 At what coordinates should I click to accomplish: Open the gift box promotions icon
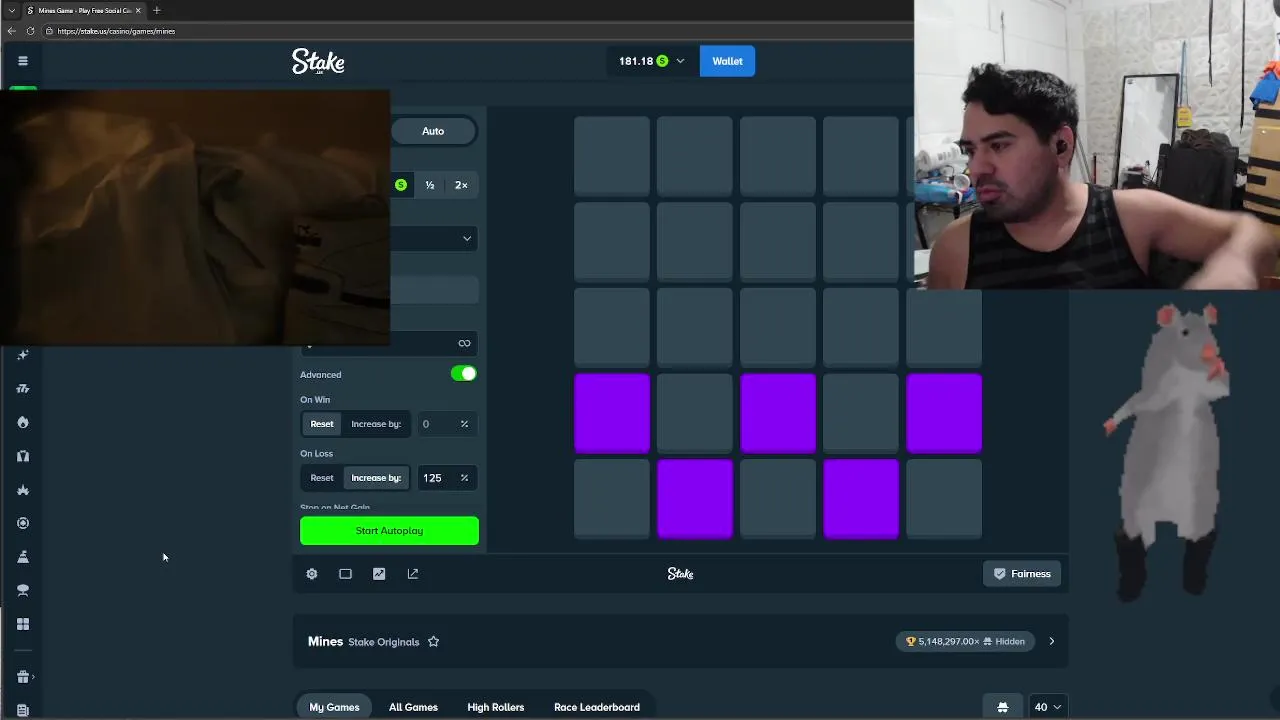click(x=23, y=677)
